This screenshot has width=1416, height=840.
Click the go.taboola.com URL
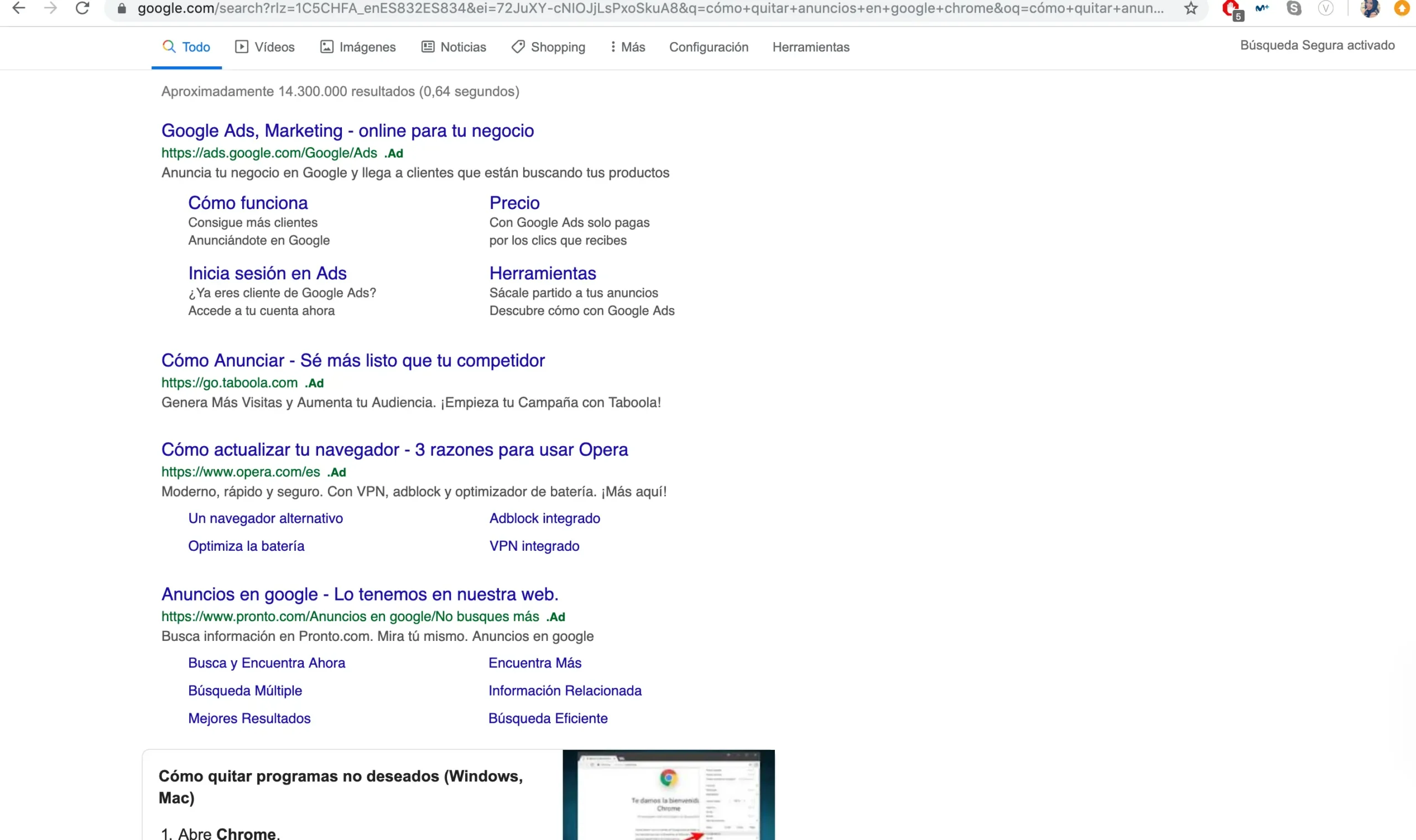(230, 383)
